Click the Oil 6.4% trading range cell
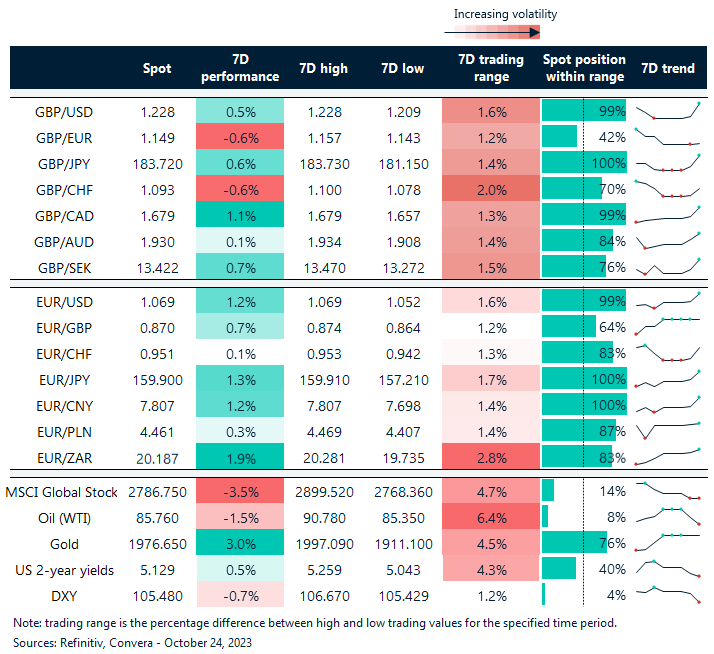 point(489,516)
